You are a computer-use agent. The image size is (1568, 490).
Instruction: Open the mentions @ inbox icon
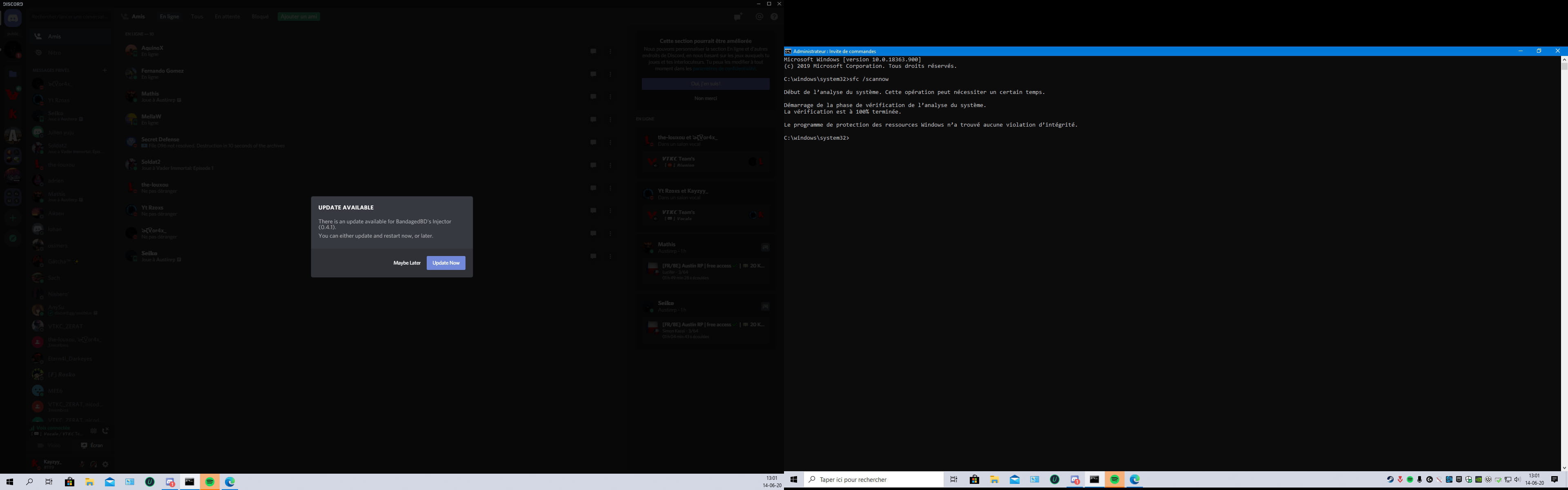pyautogui.click(x=759, y=17)
